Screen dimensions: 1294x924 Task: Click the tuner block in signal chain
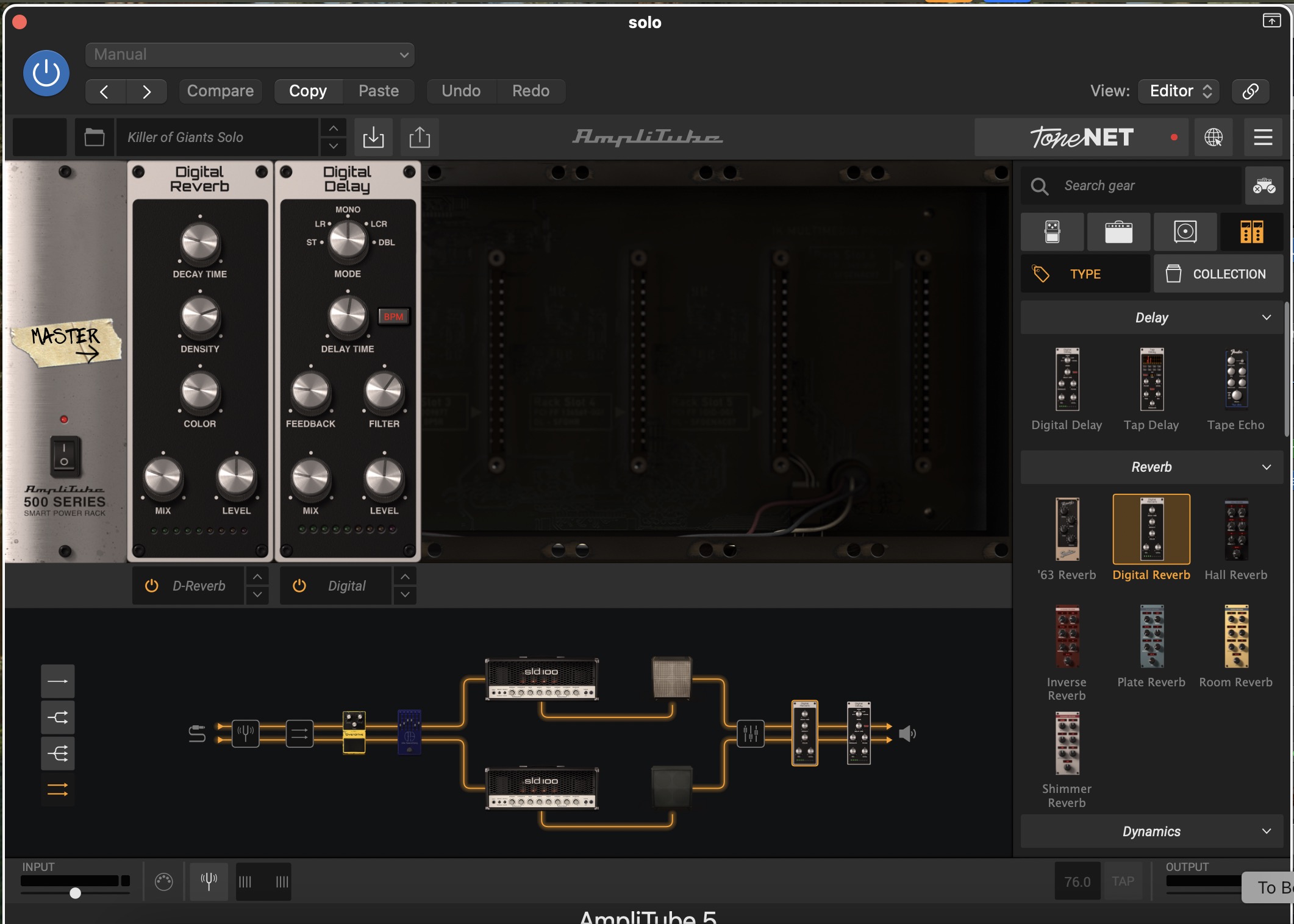(x=245, y=733)
